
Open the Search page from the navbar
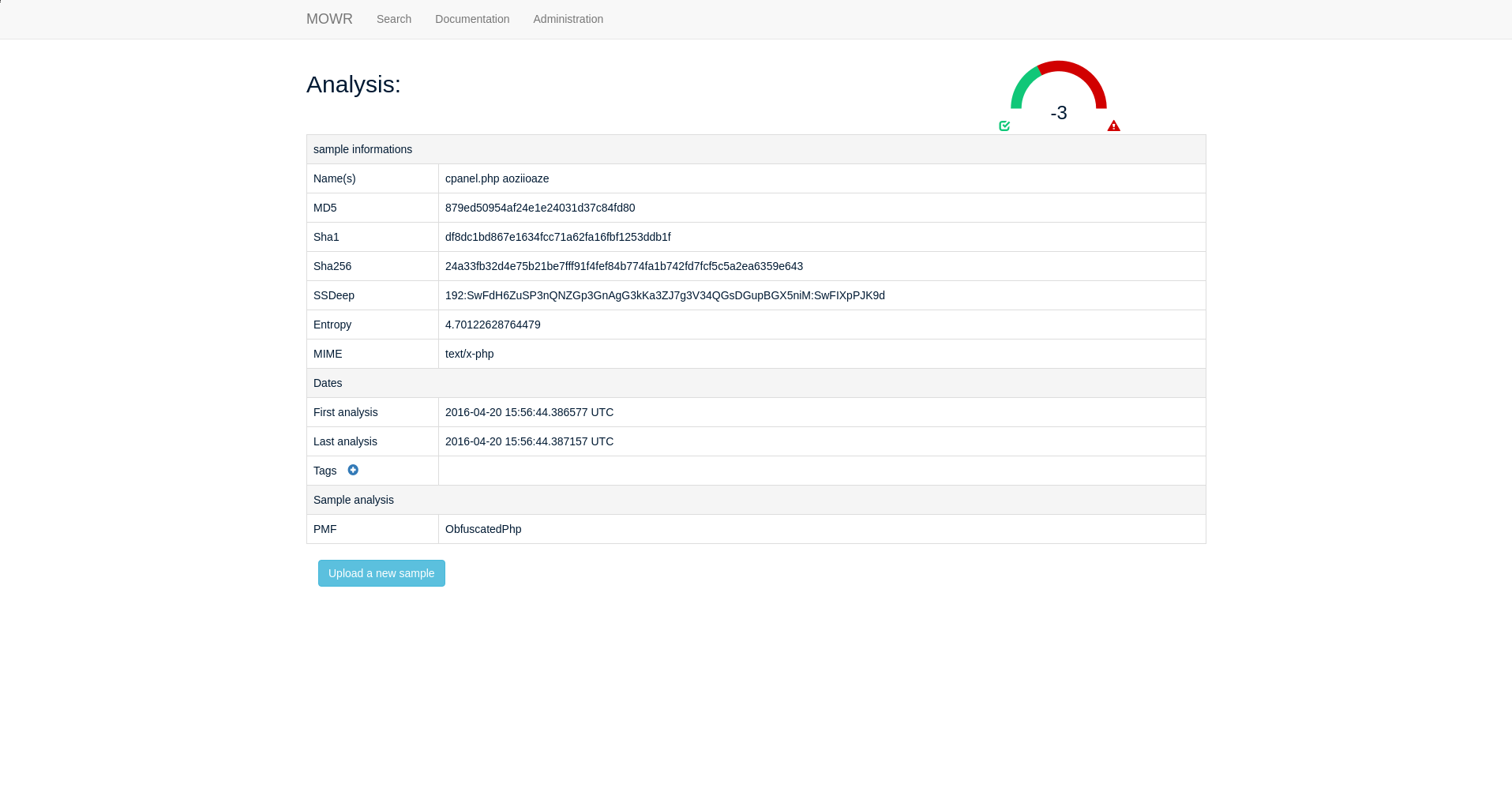(393, 19)
